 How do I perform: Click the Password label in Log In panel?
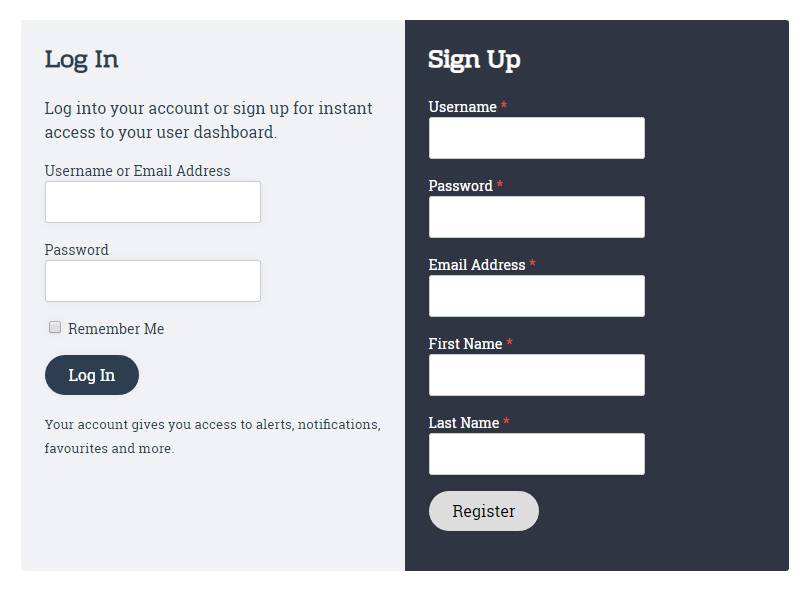tap(76, 250)
